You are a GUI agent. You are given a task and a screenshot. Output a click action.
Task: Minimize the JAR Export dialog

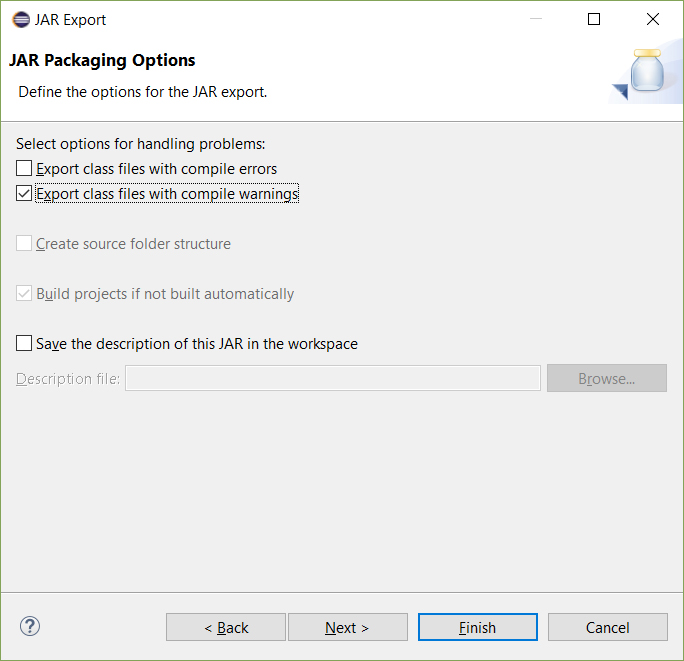point(535,19)
